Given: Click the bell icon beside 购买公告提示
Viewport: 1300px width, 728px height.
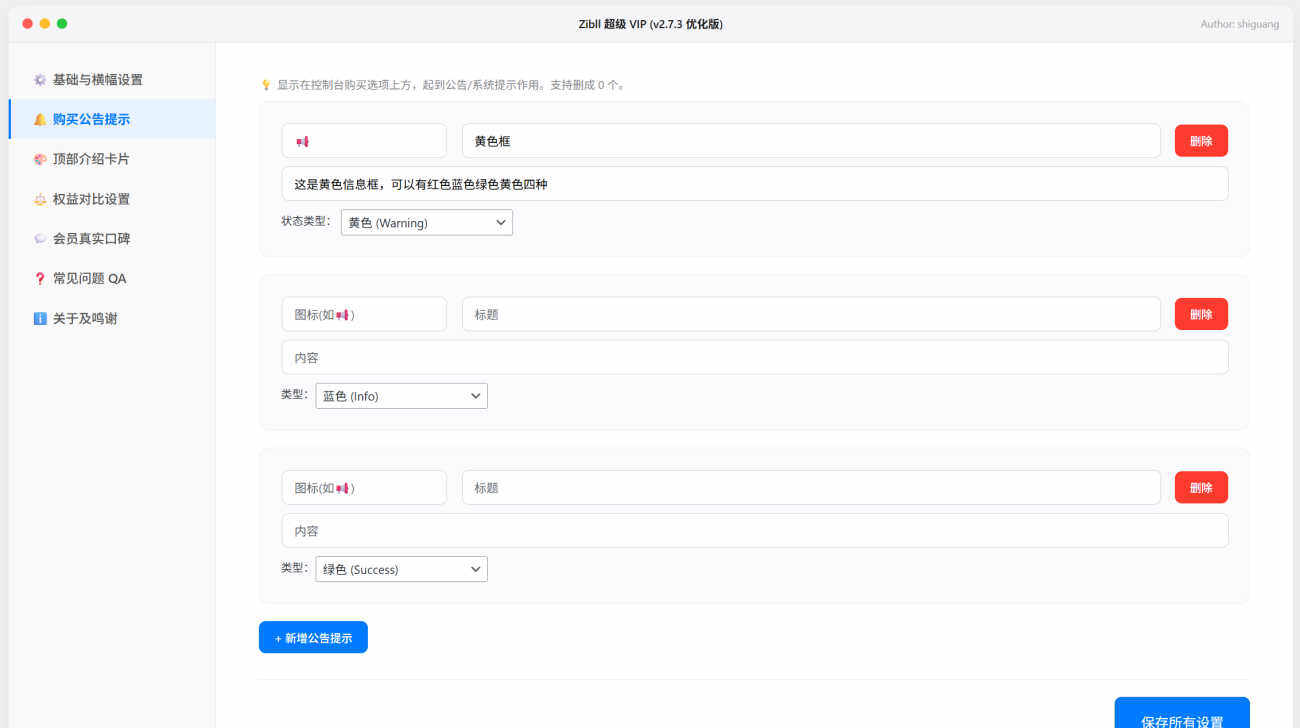Looking at the screenshot, I should [40, 119].
